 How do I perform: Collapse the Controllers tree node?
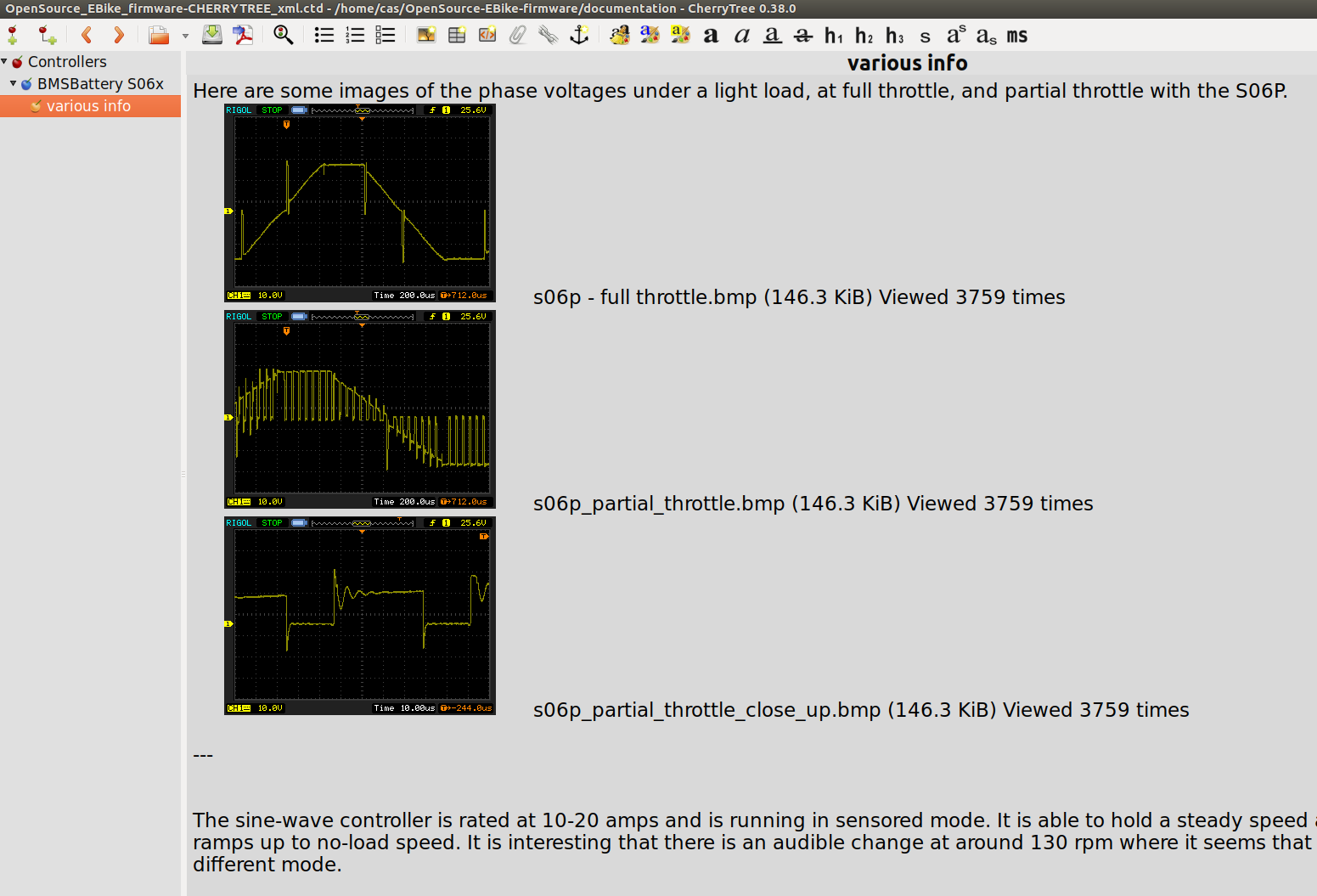tap(4, 61)
